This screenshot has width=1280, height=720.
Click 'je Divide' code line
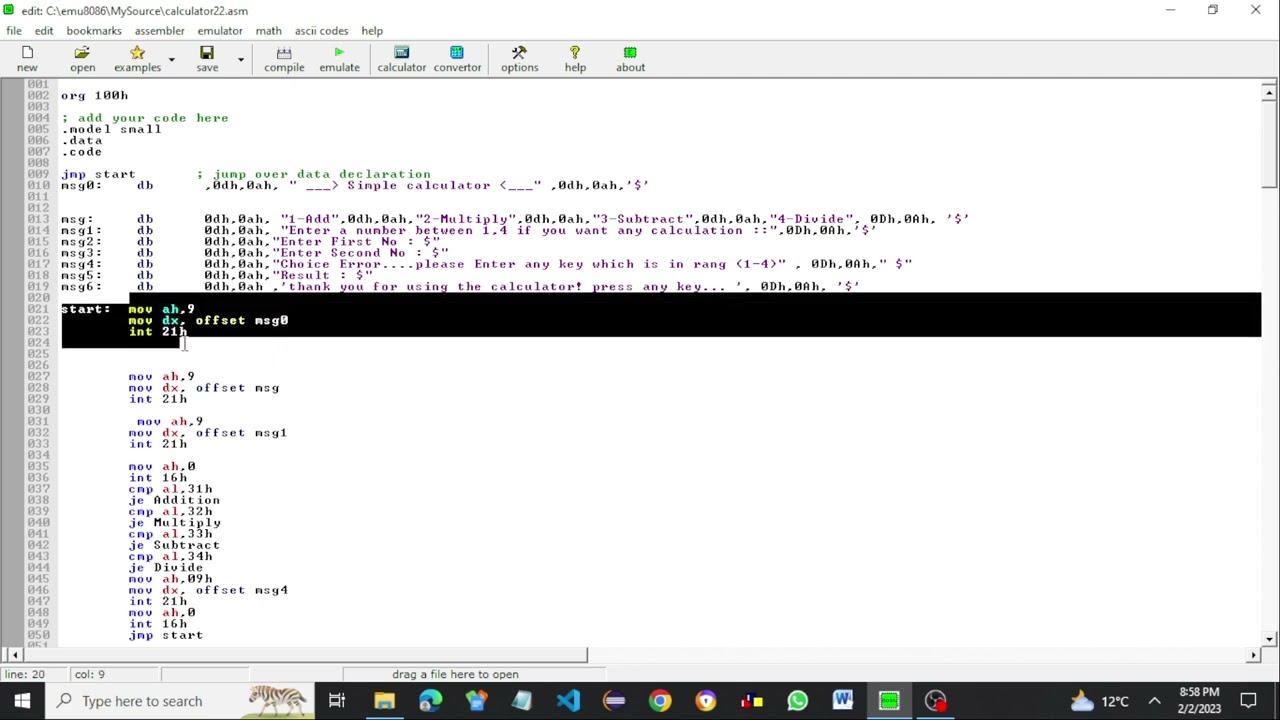[165, 568]
